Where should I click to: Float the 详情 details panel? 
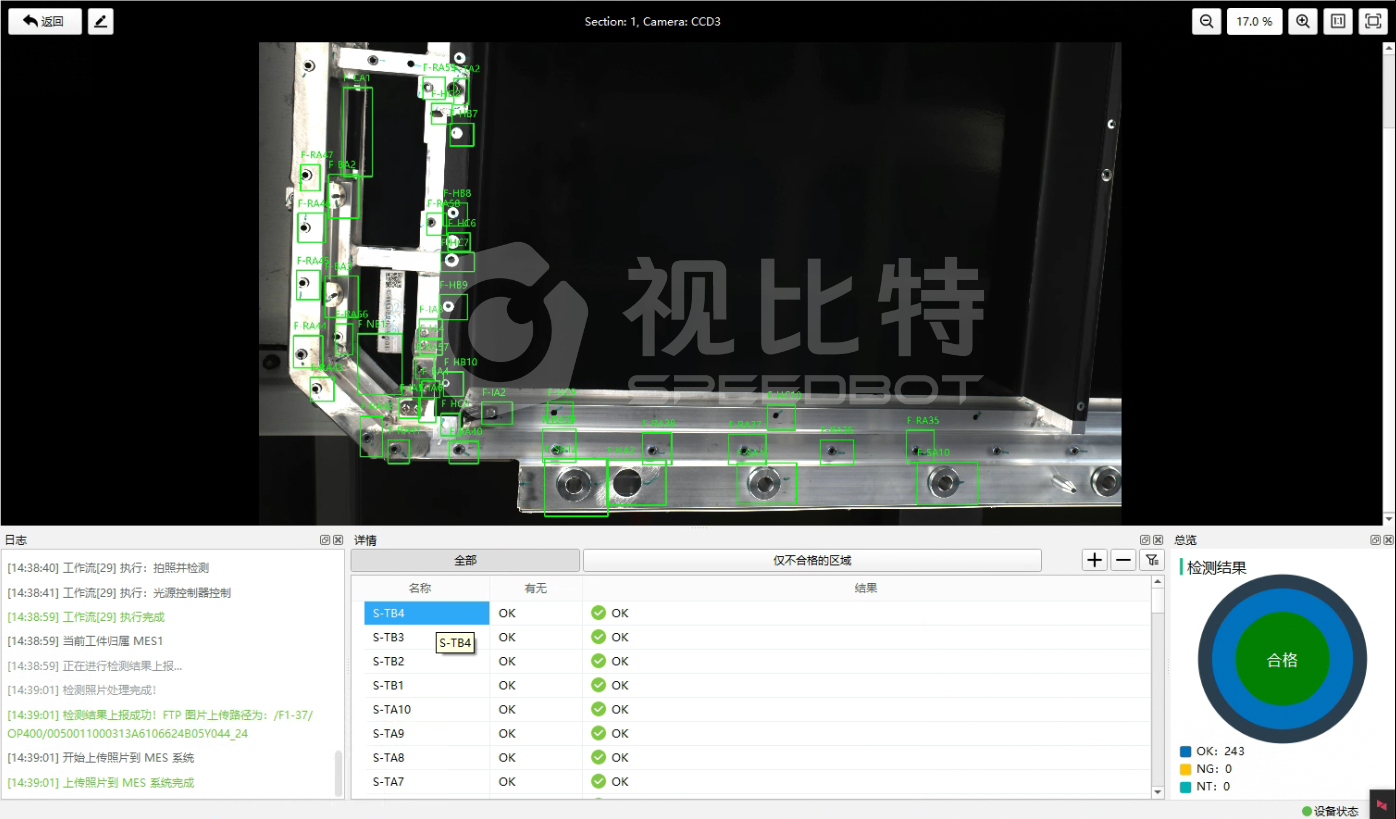1147,540
